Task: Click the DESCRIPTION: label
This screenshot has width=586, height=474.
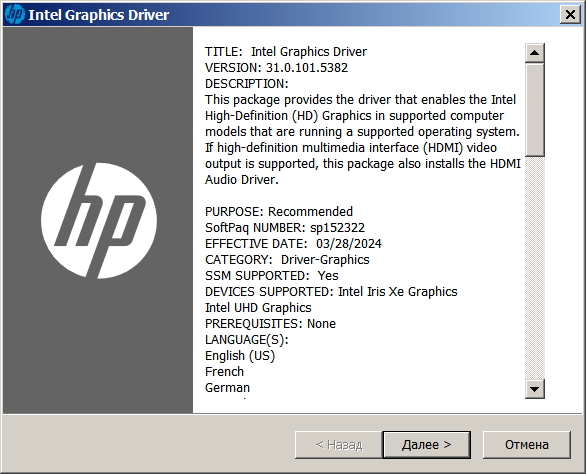Action: (x=247, y=84)
